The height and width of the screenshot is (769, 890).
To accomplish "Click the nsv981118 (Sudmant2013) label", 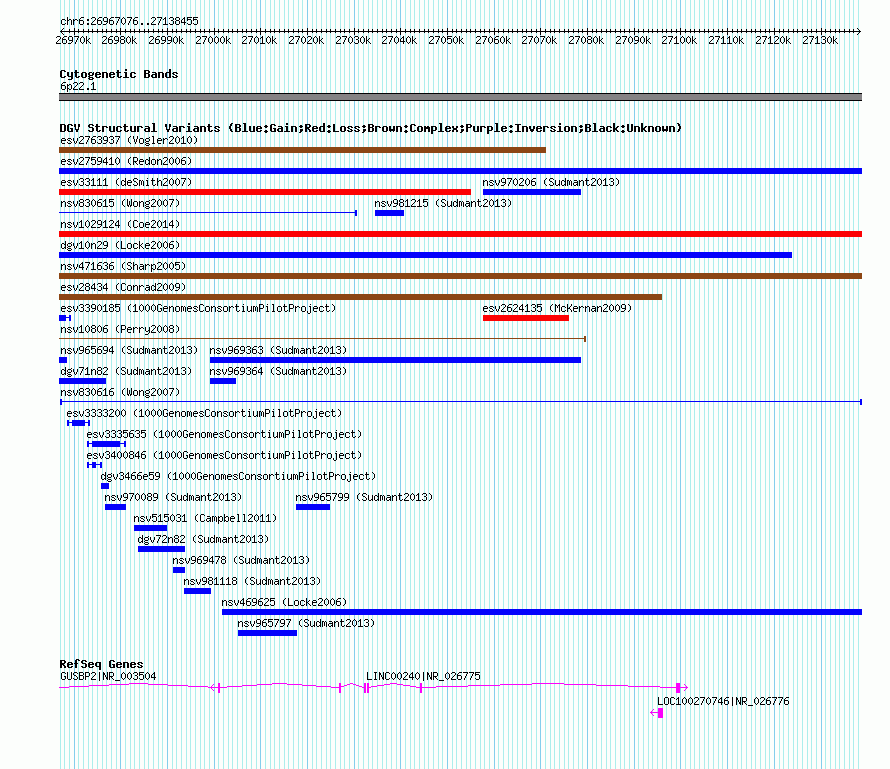I will (252, 581).
